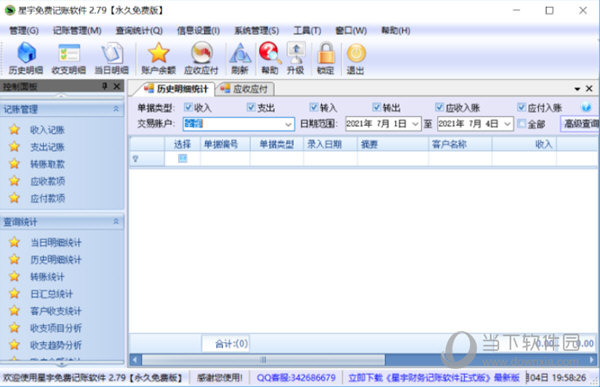
Task: Click the 高级查询 button
Action: (x=580, y=124)
